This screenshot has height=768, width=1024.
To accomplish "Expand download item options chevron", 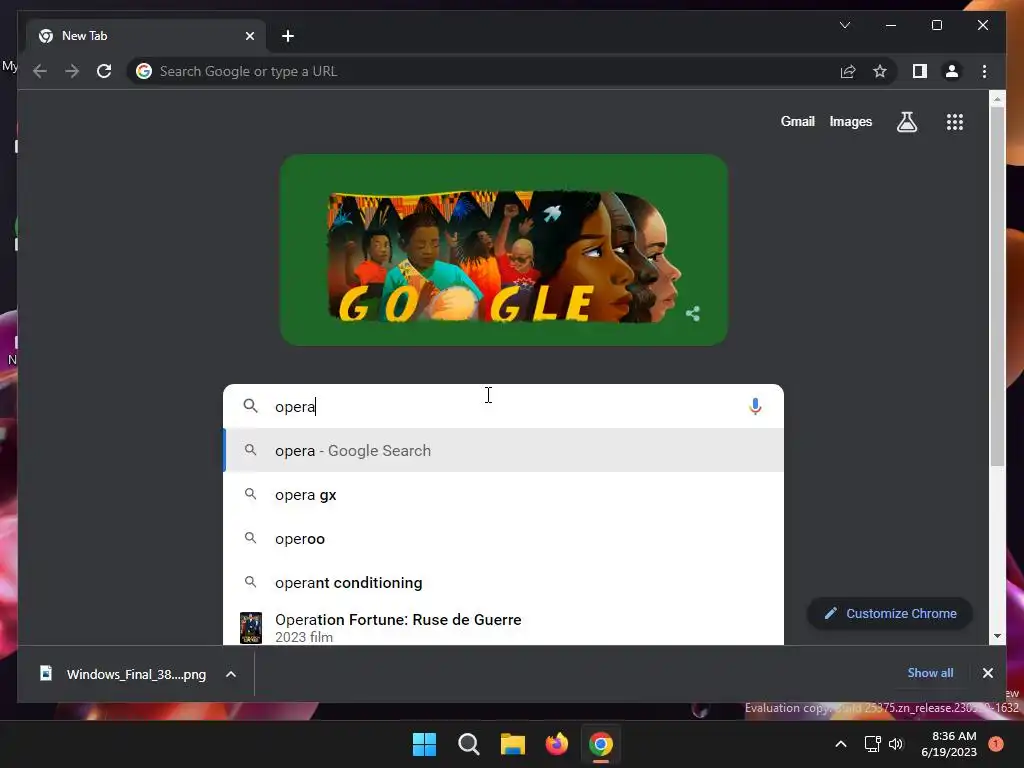I will [231, 674].
